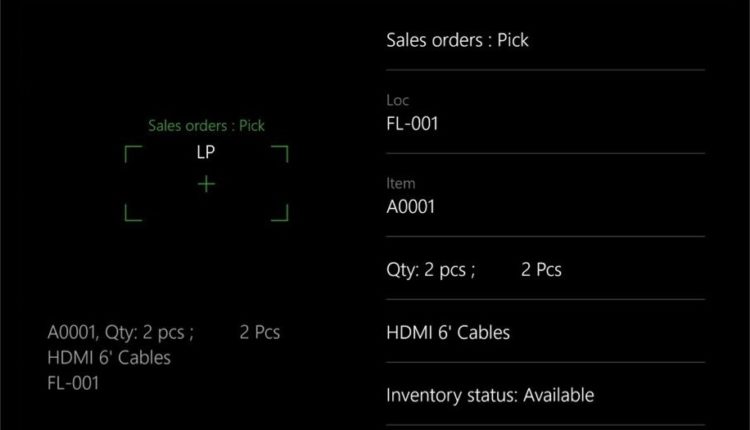Click the bottom-left green scan frame corner

pyautogui.click(x=132, y=213)
